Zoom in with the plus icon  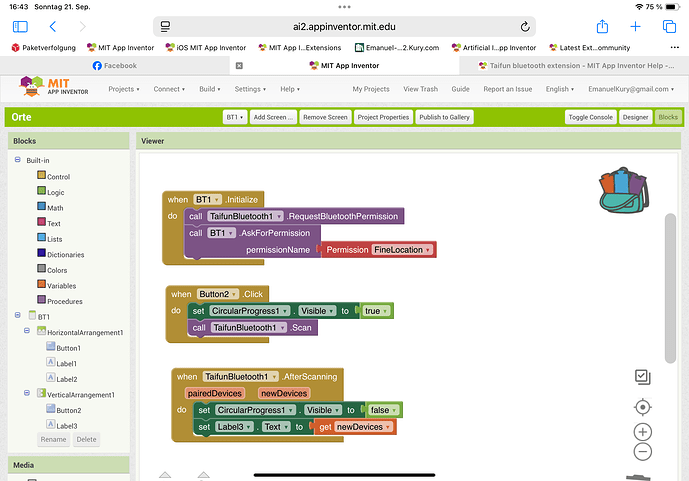coord(643,432)
